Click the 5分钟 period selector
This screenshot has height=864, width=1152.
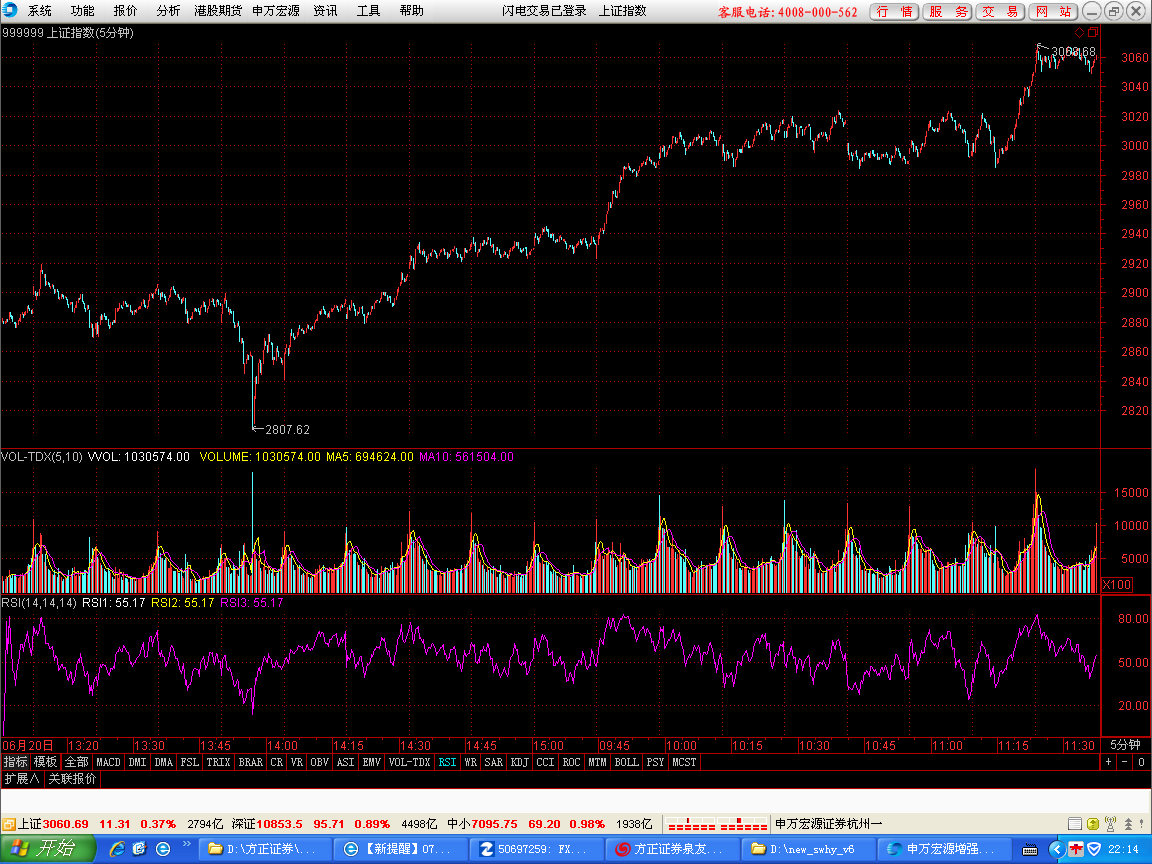1125,745
